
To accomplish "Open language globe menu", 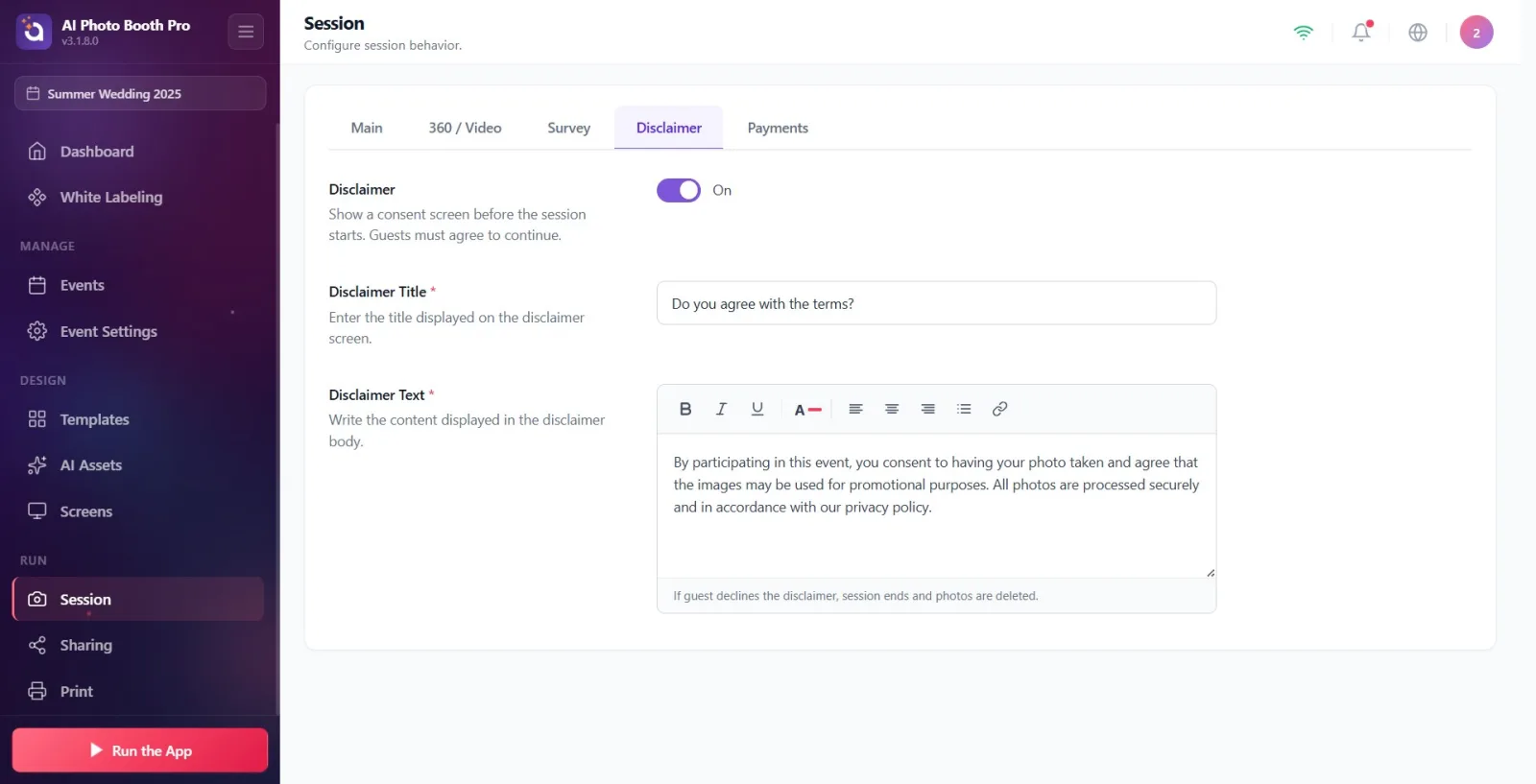I will (x=1418, y=32).
